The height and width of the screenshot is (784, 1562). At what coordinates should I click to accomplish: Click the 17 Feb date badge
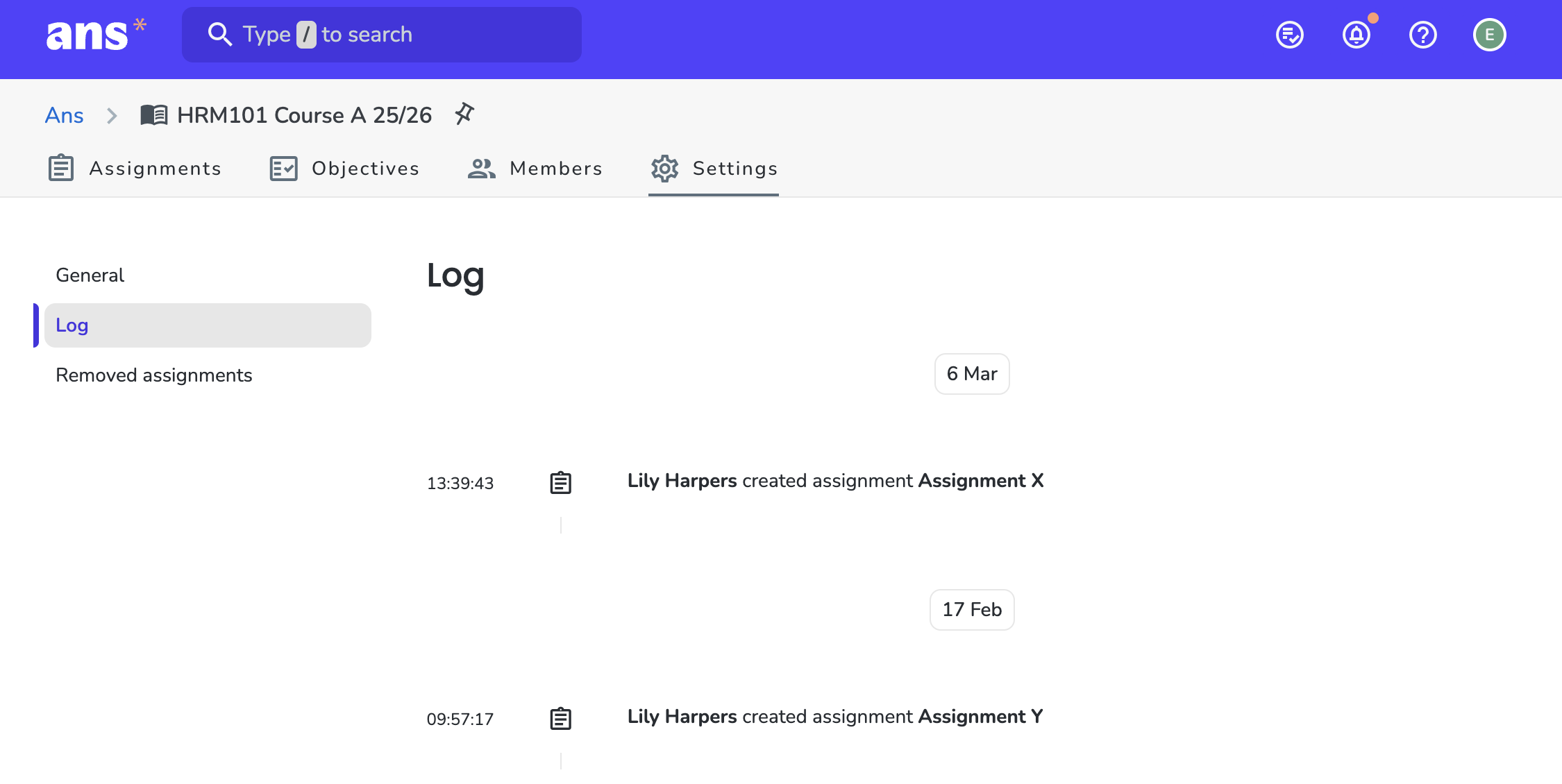(x=972, y=610)
